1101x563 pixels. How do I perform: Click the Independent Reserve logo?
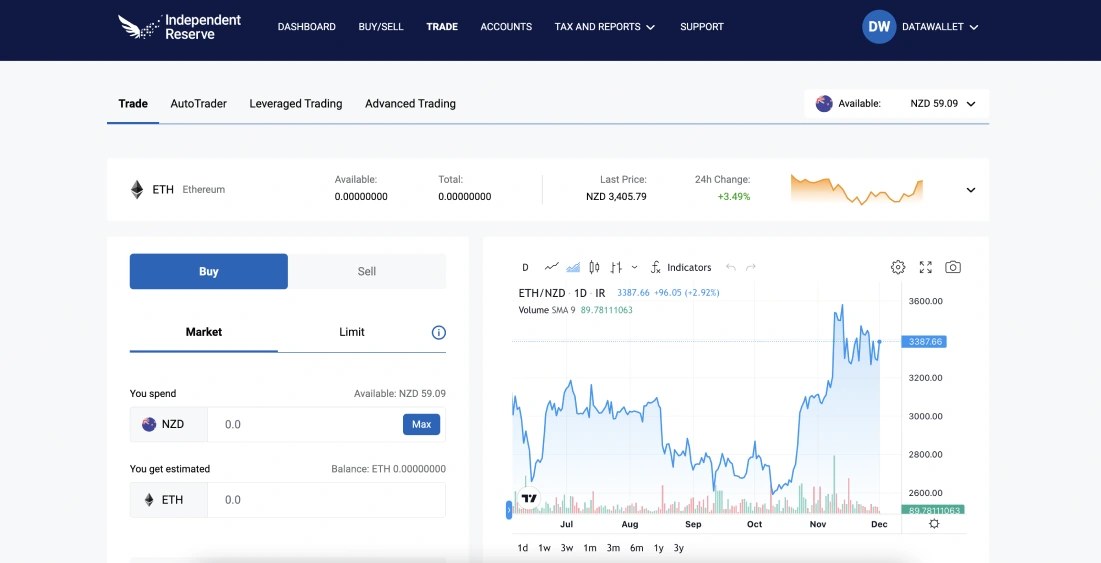(179, 27)
